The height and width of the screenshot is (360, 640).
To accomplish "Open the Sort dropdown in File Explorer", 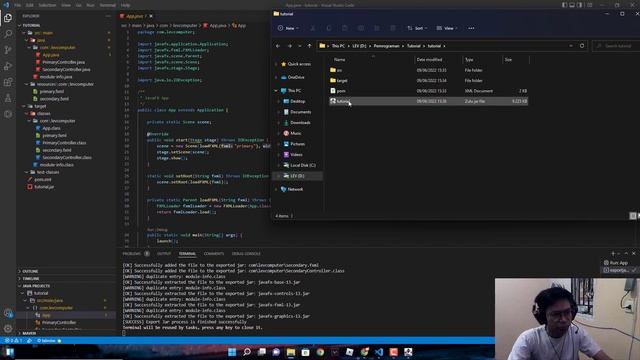I will [417, 28].
